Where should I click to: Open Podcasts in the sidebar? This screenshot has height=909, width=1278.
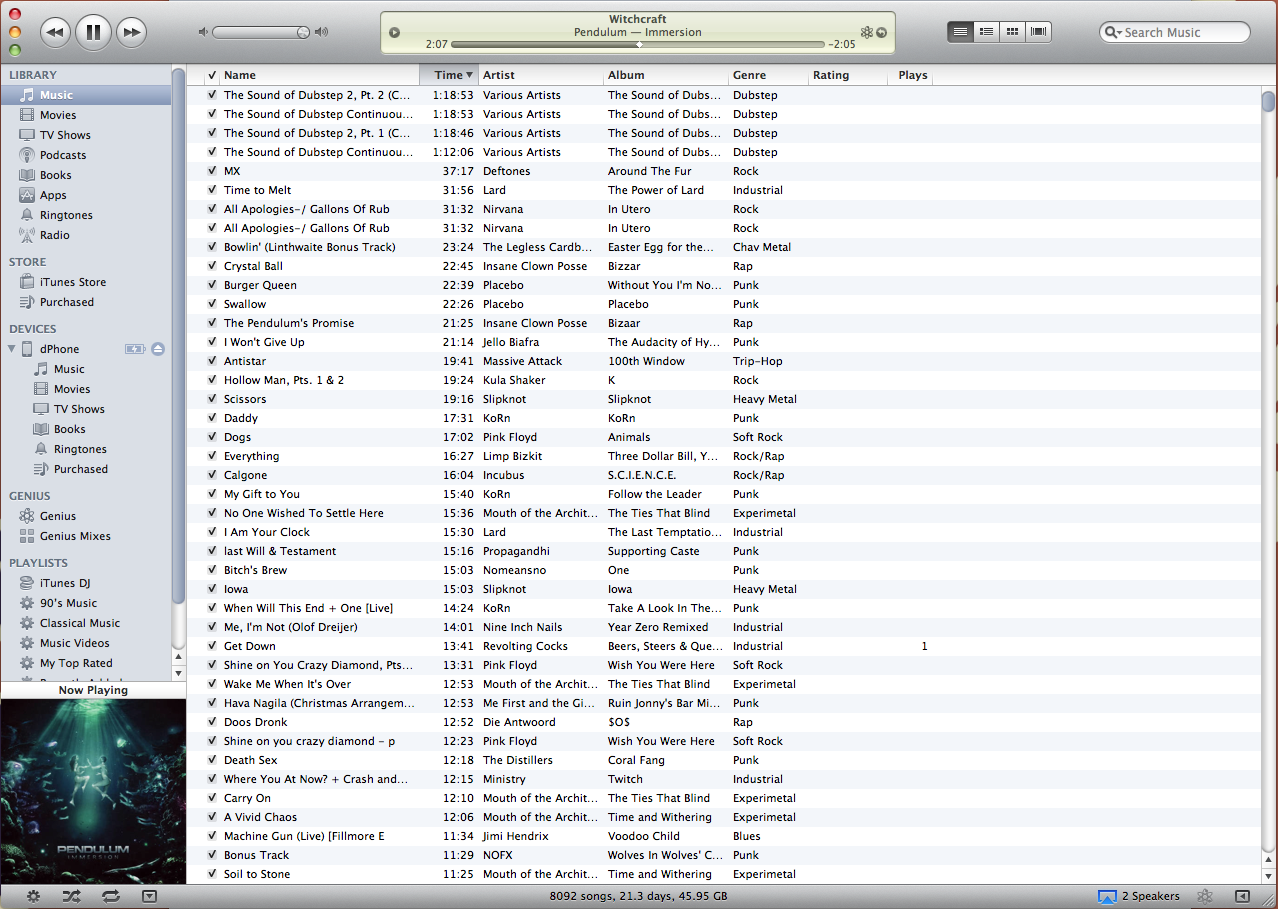pyautogui.click(x=86, y=155)
